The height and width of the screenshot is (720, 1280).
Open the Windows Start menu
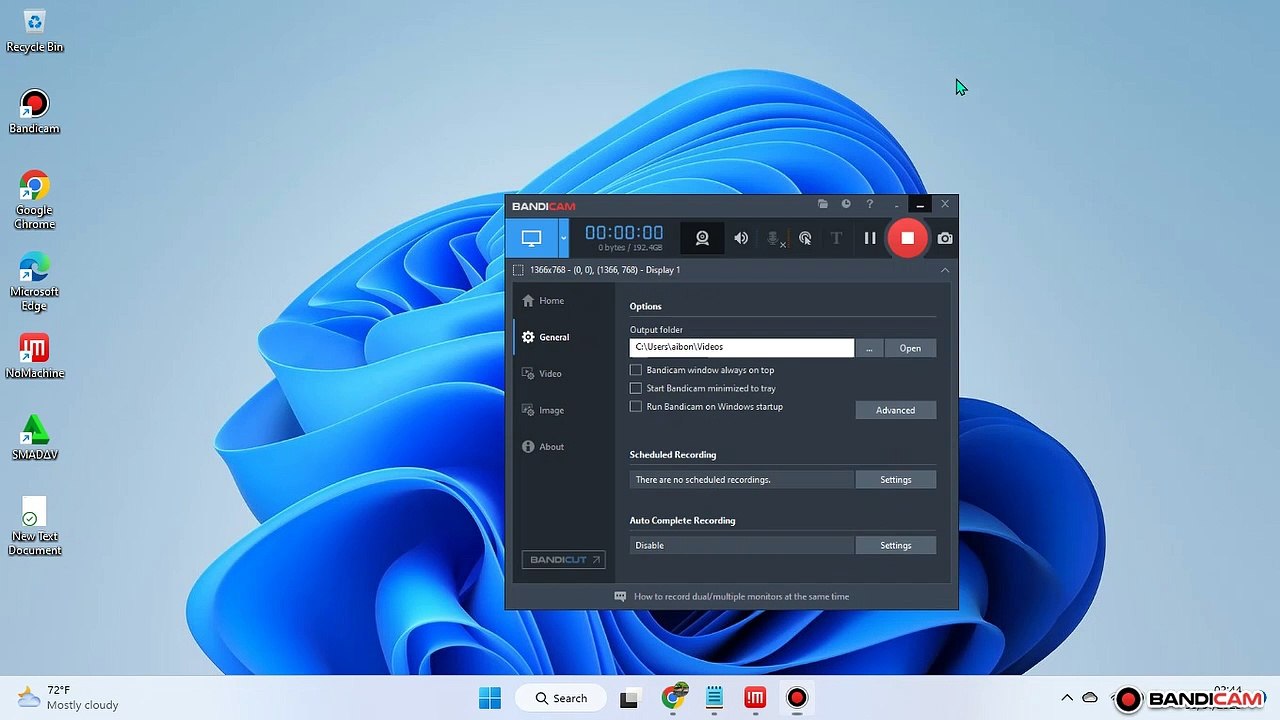pos(490,698)
